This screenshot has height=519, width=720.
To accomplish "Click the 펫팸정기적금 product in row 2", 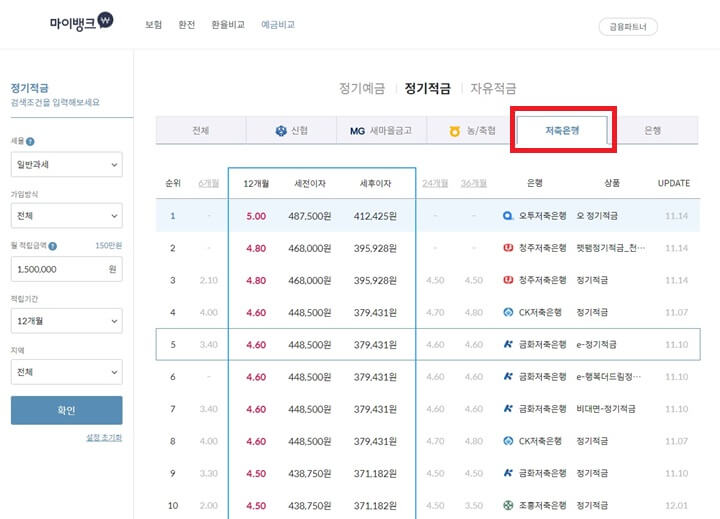I will point(611,248).
